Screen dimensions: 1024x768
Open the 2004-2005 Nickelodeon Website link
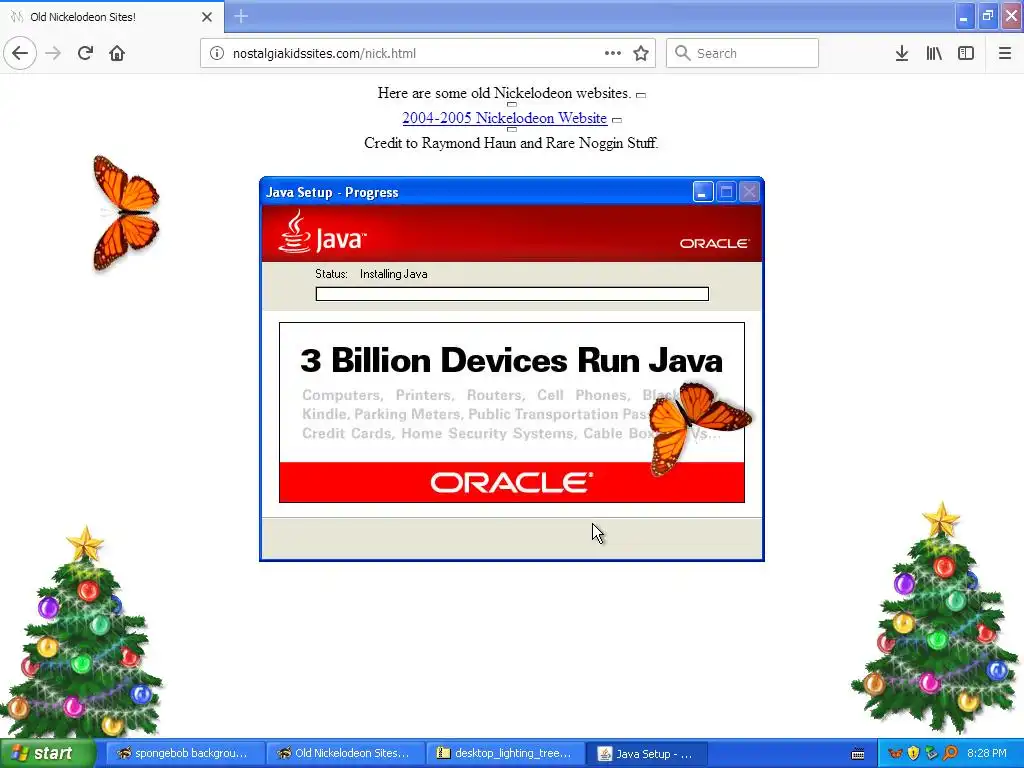pyautogui.click(x=504, y=118)
